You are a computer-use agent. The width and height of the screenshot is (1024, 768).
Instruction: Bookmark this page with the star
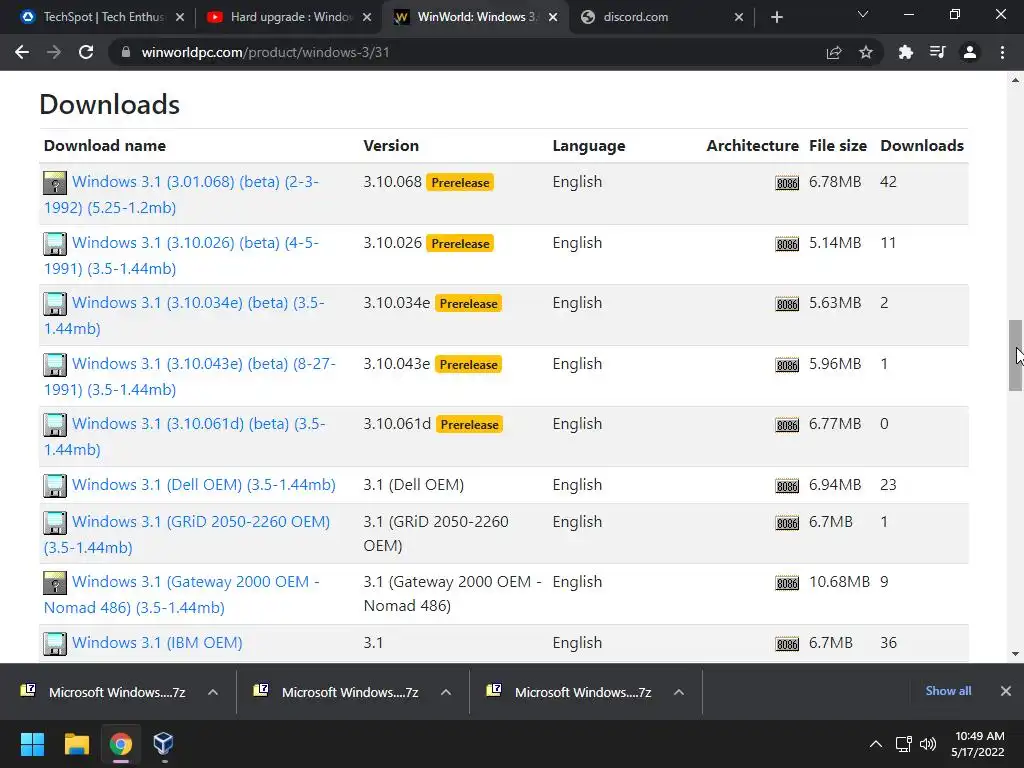click(x=866, y=52)
